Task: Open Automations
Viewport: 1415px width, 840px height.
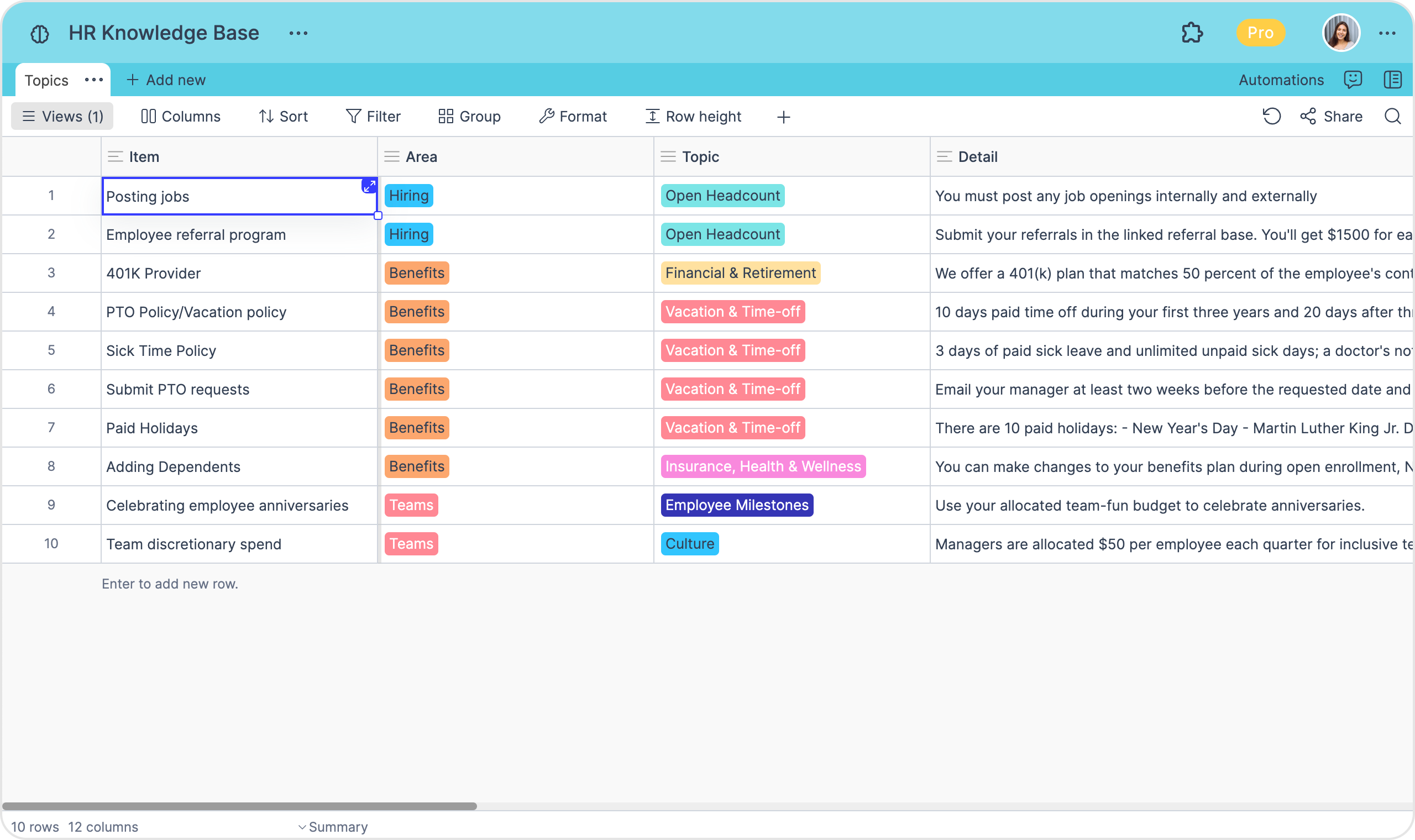Action: coord(1281,80)
